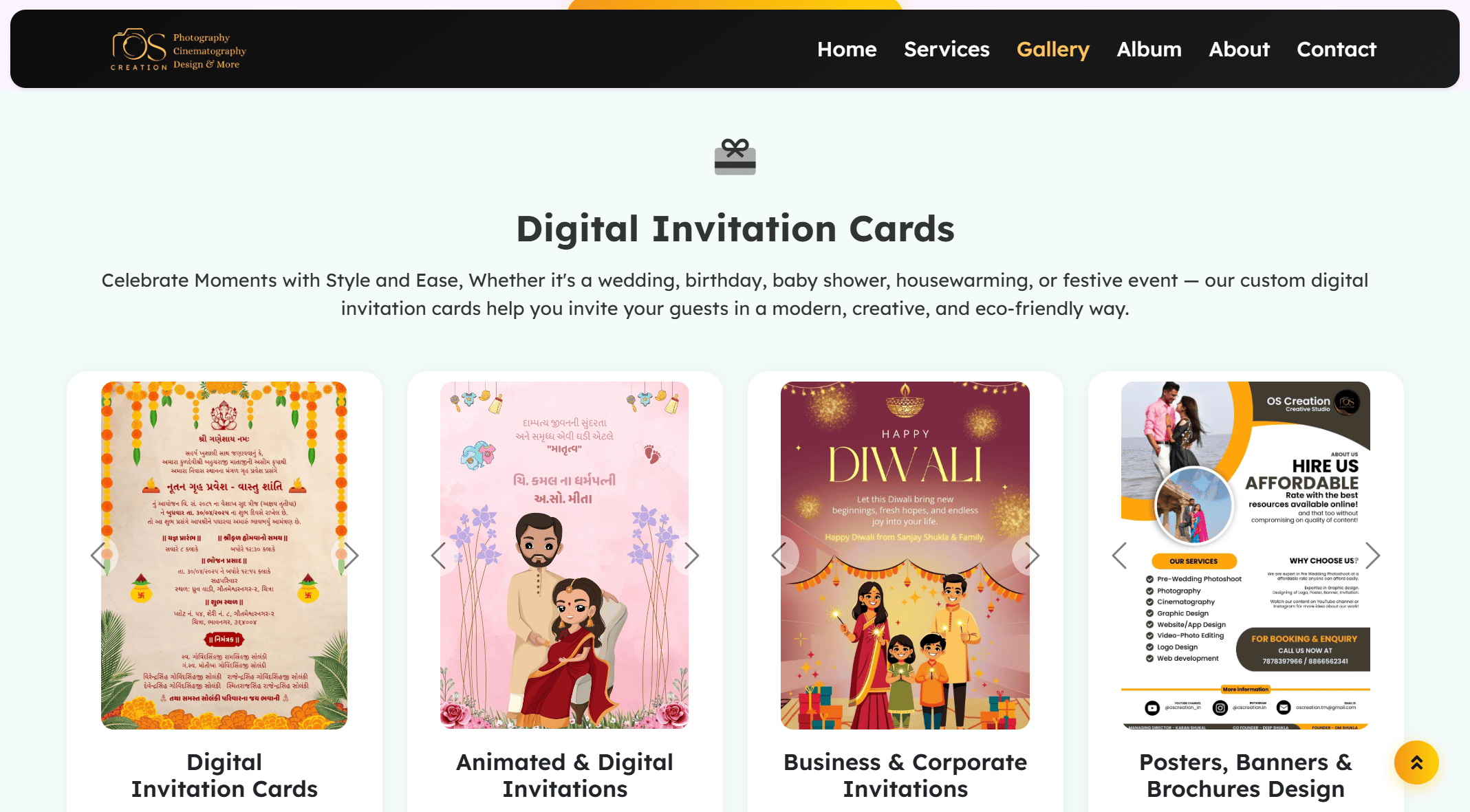Advance to next slide in Animated & Digital Invitations
Screen dimensions: 1470x812
click(x=691, y=555)
